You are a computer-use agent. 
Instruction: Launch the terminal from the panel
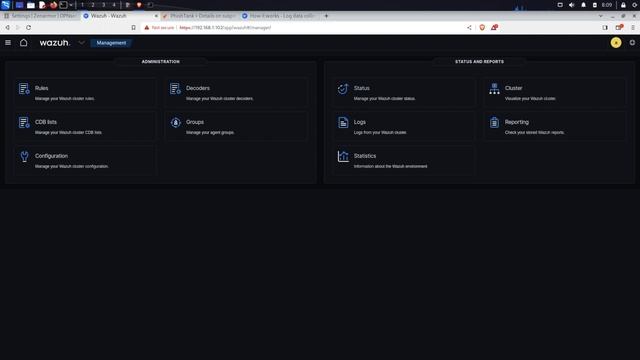coord(63,5)
